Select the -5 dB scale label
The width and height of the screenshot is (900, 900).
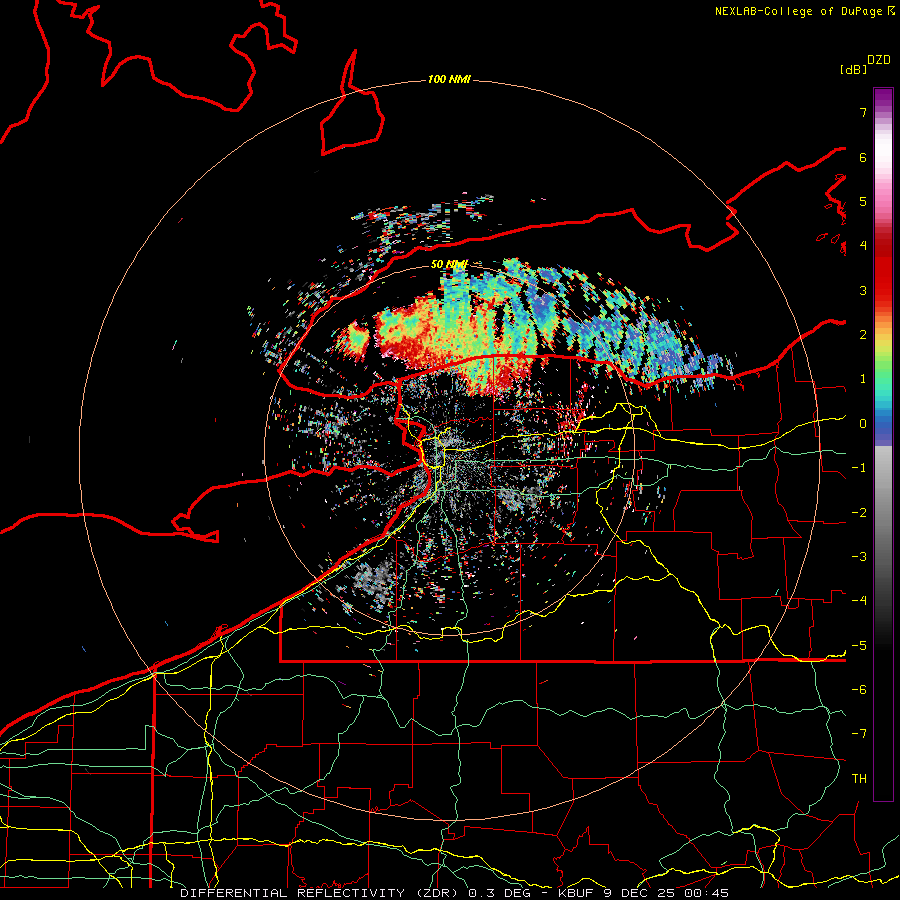pos(859,646)
